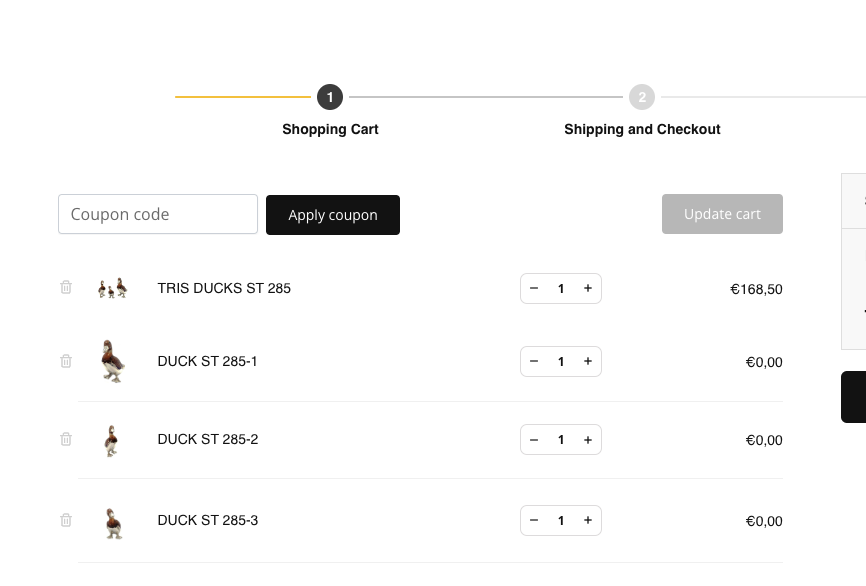The height and width of the screenshot is (586, 866).
Task: Decrease DUCK ST 285-3 quantity with minus
Action: pos(534,520)
